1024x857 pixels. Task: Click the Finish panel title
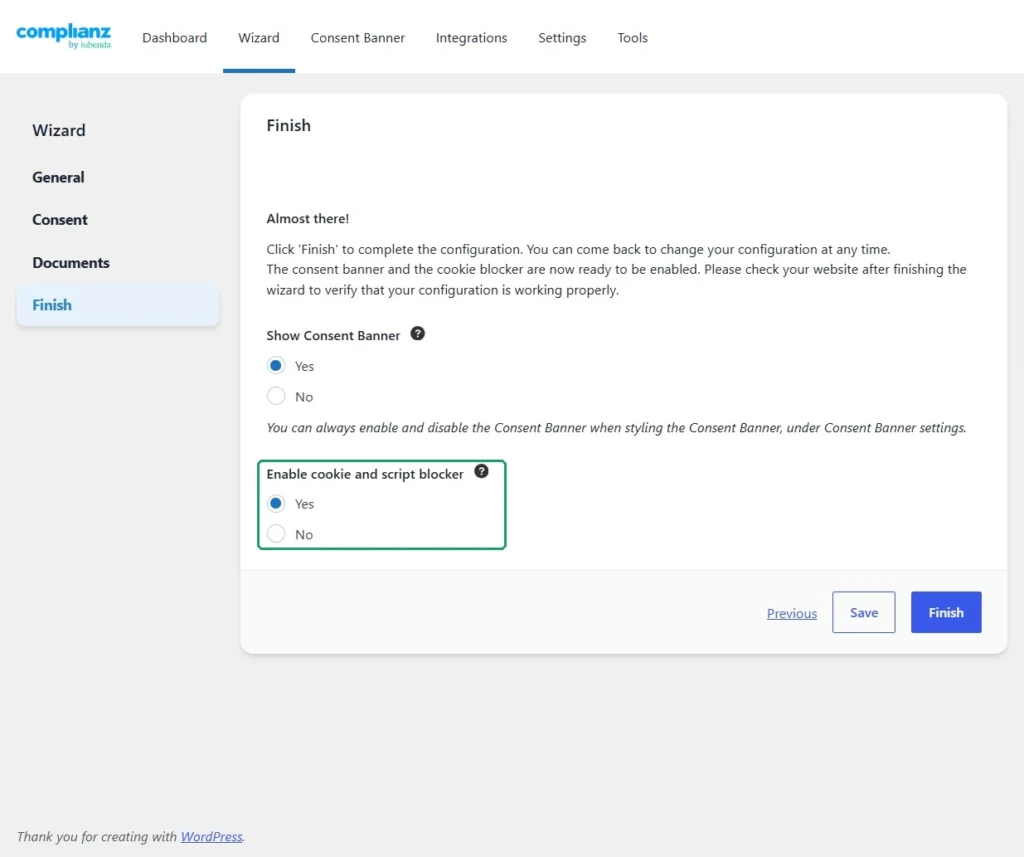[289, 125]
